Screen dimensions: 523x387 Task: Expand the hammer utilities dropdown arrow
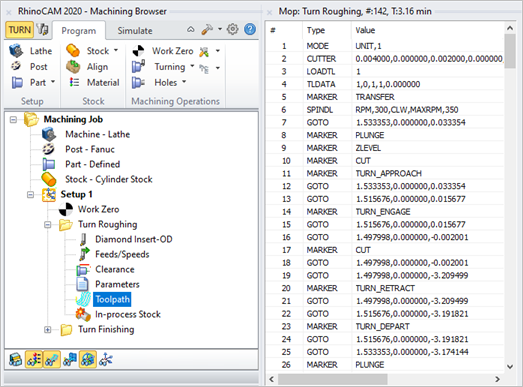pos(220,29)
